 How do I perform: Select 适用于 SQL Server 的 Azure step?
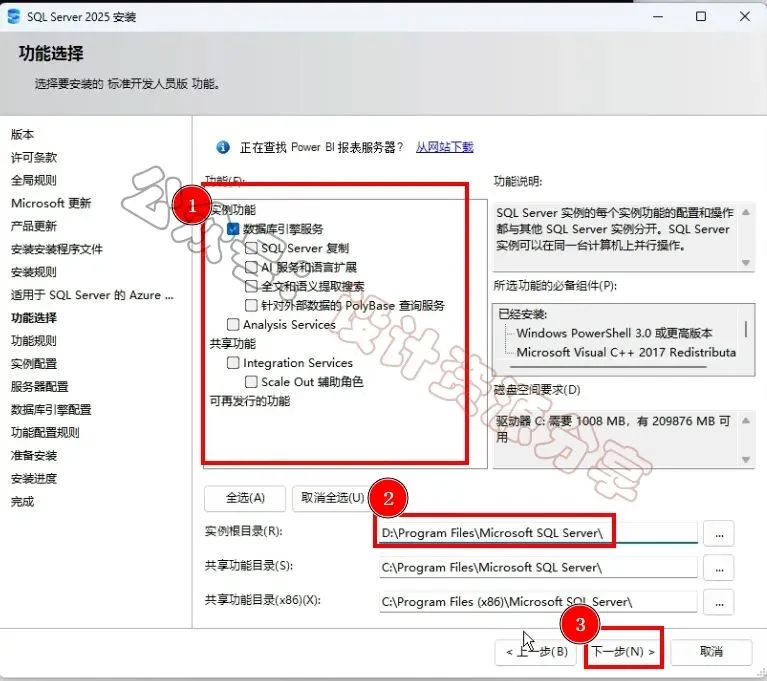tap(92, 295)
